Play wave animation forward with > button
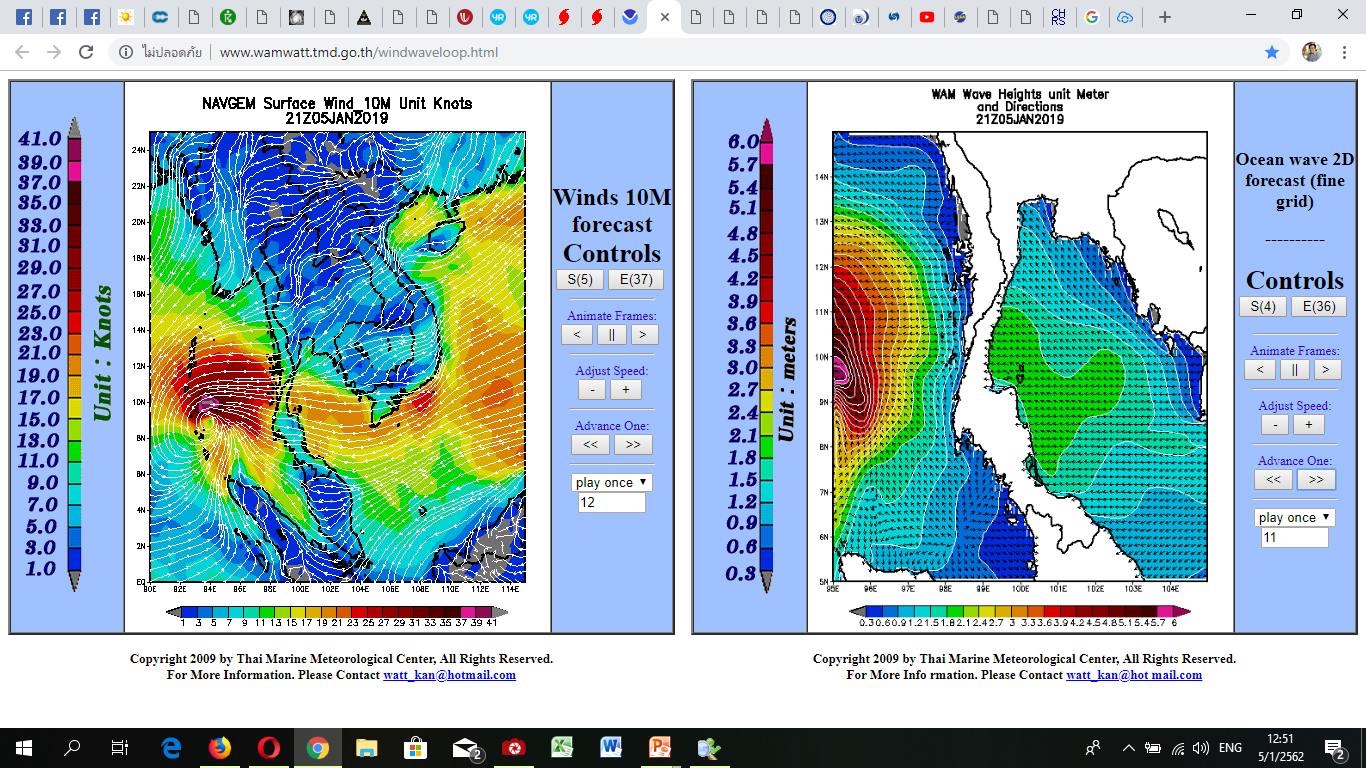This screenshot has width=1366, height=768. click(x=1326, y=370)
